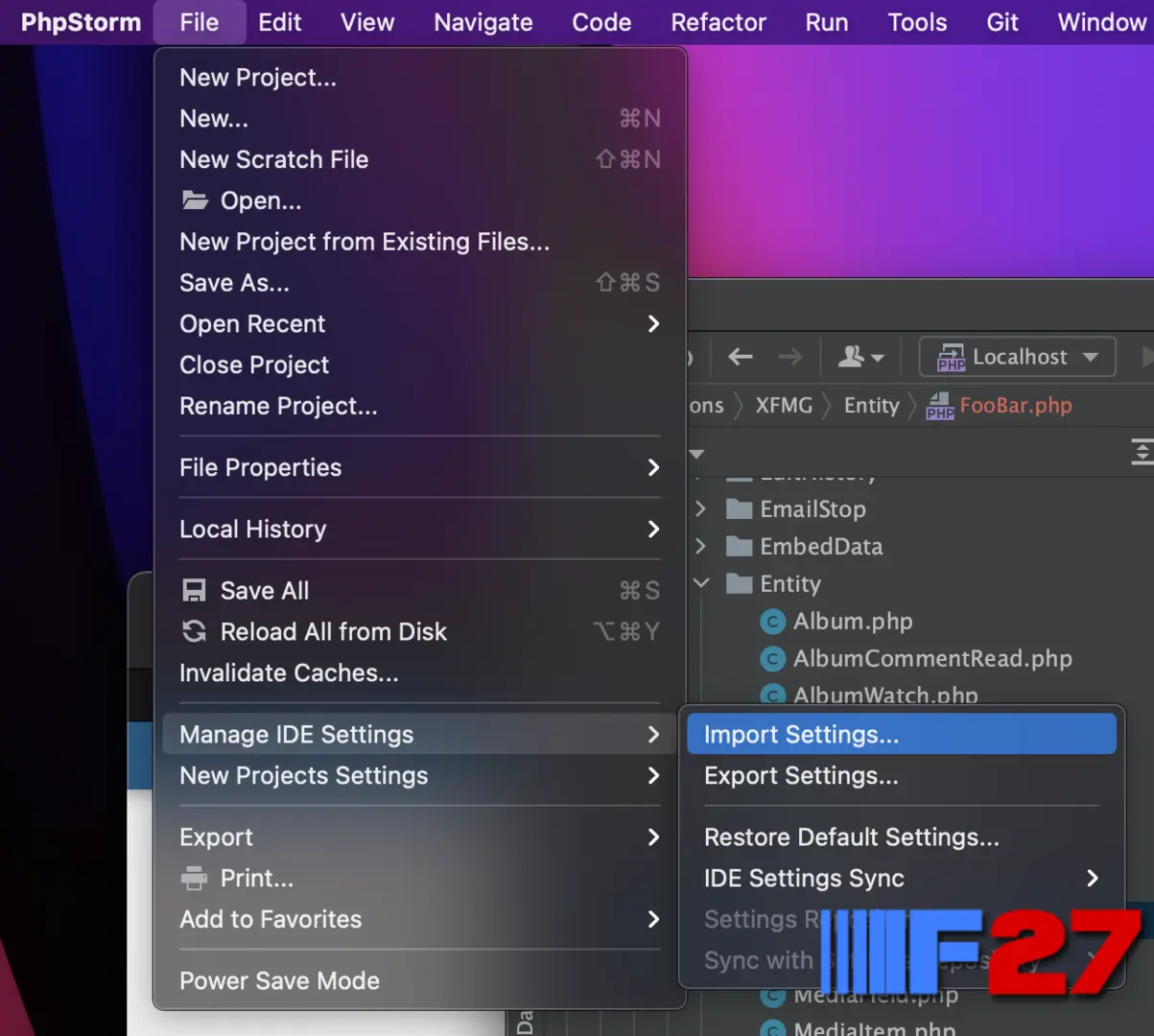Image resolution: width=1154 pixels, height=1036 pixels.
Task: Open the Navigate menu
Action: tap(483, 22)
